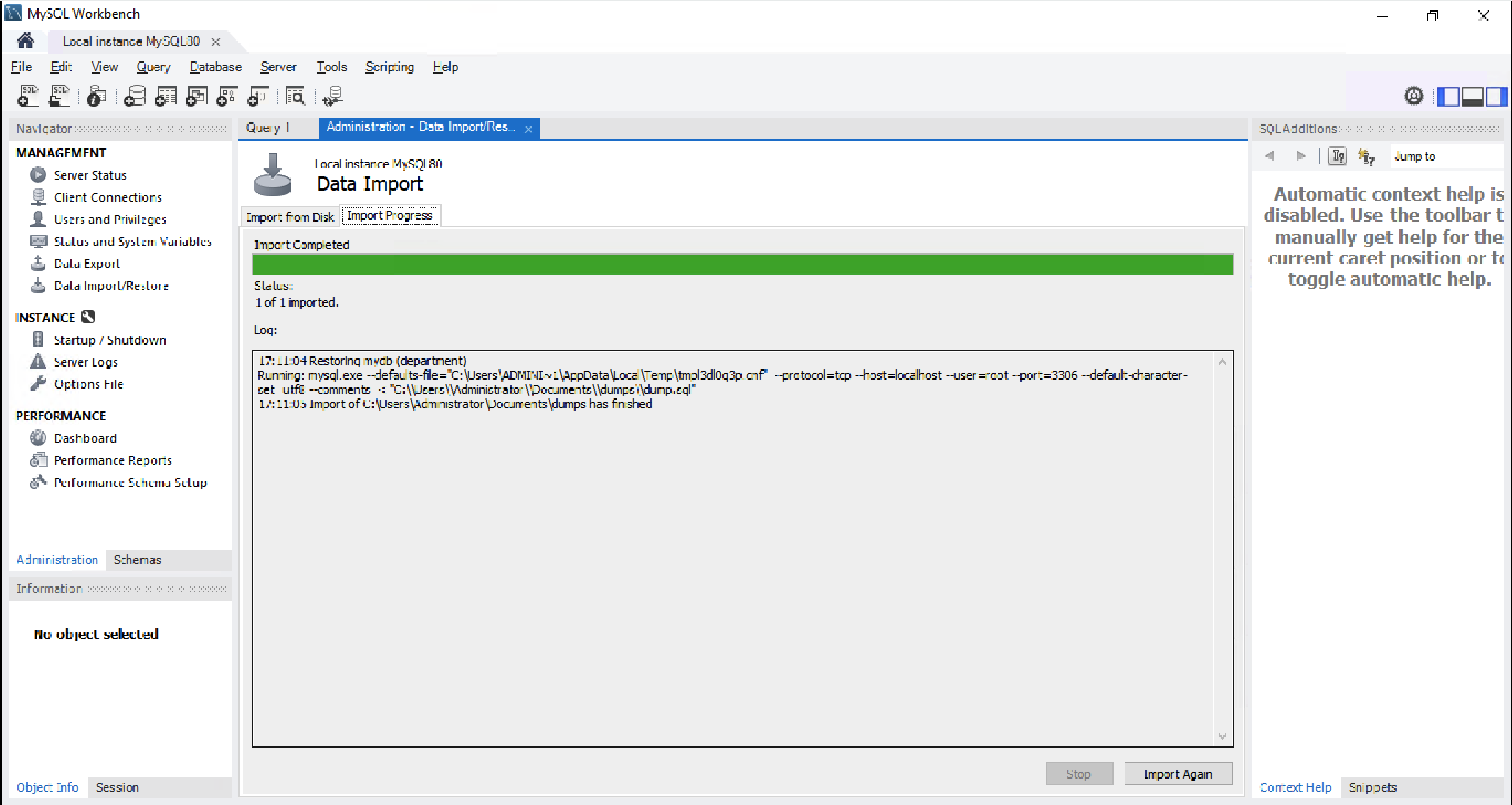Switch to Import from Disk tab
This screenshot has height=805, width=1512.
tap(290, 217)
